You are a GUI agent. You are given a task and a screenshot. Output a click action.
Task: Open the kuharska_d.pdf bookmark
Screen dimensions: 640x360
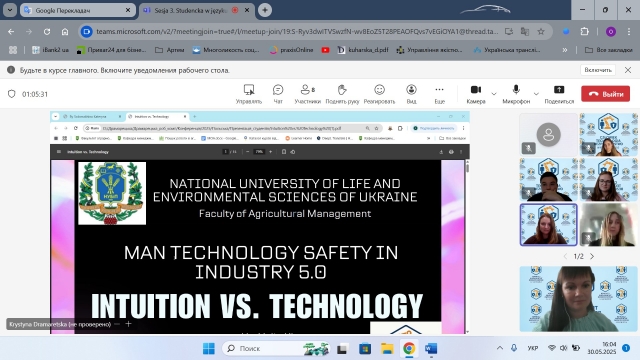[362, 50]
